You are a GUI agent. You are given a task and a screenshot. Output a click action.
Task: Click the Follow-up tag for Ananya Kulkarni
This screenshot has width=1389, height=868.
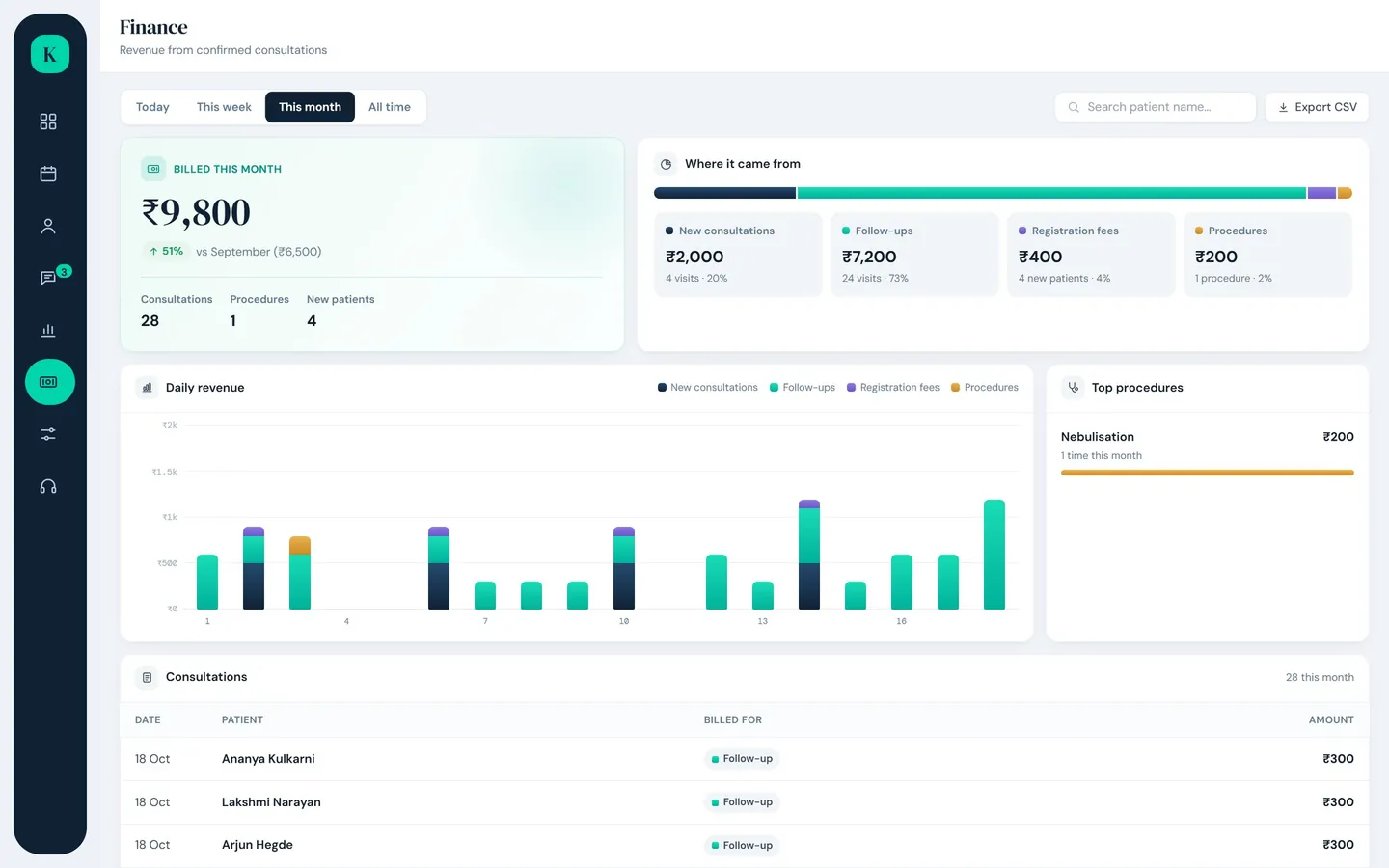[742, 759]
